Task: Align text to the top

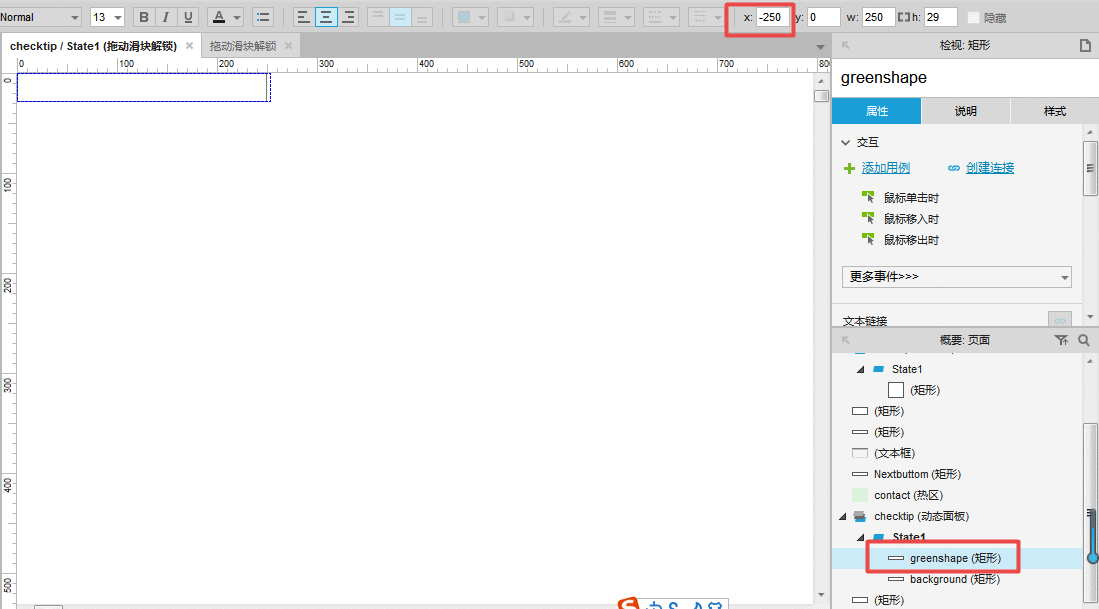Action: pos(378,17)
